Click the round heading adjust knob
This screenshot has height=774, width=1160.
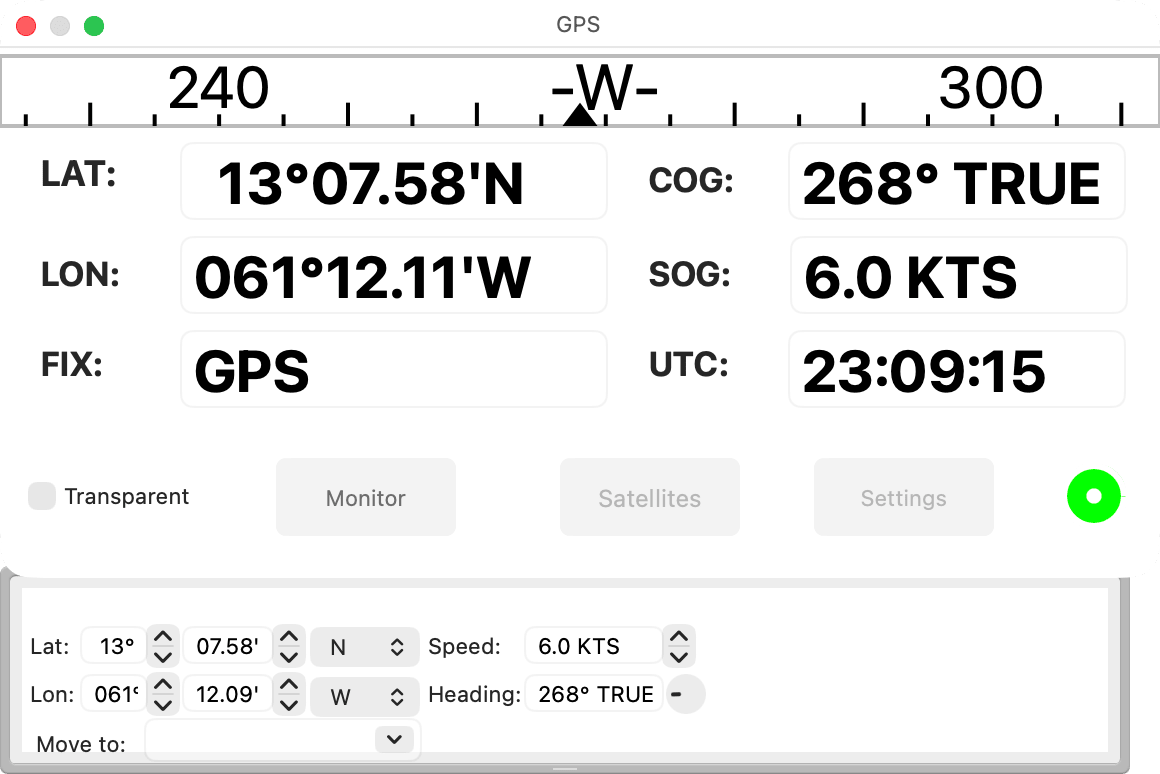click(x=686, y=694)
